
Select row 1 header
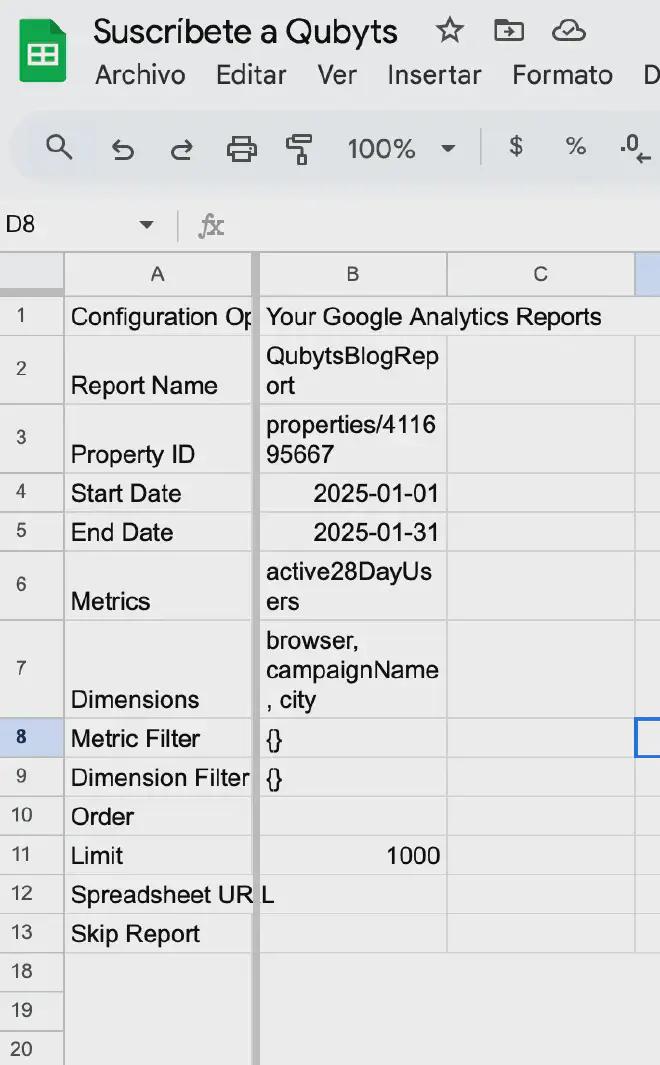point(32,316)
